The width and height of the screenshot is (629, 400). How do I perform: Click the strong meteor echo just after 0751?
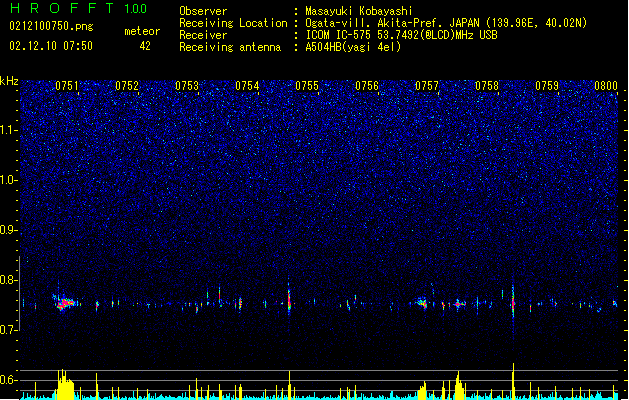64,303
